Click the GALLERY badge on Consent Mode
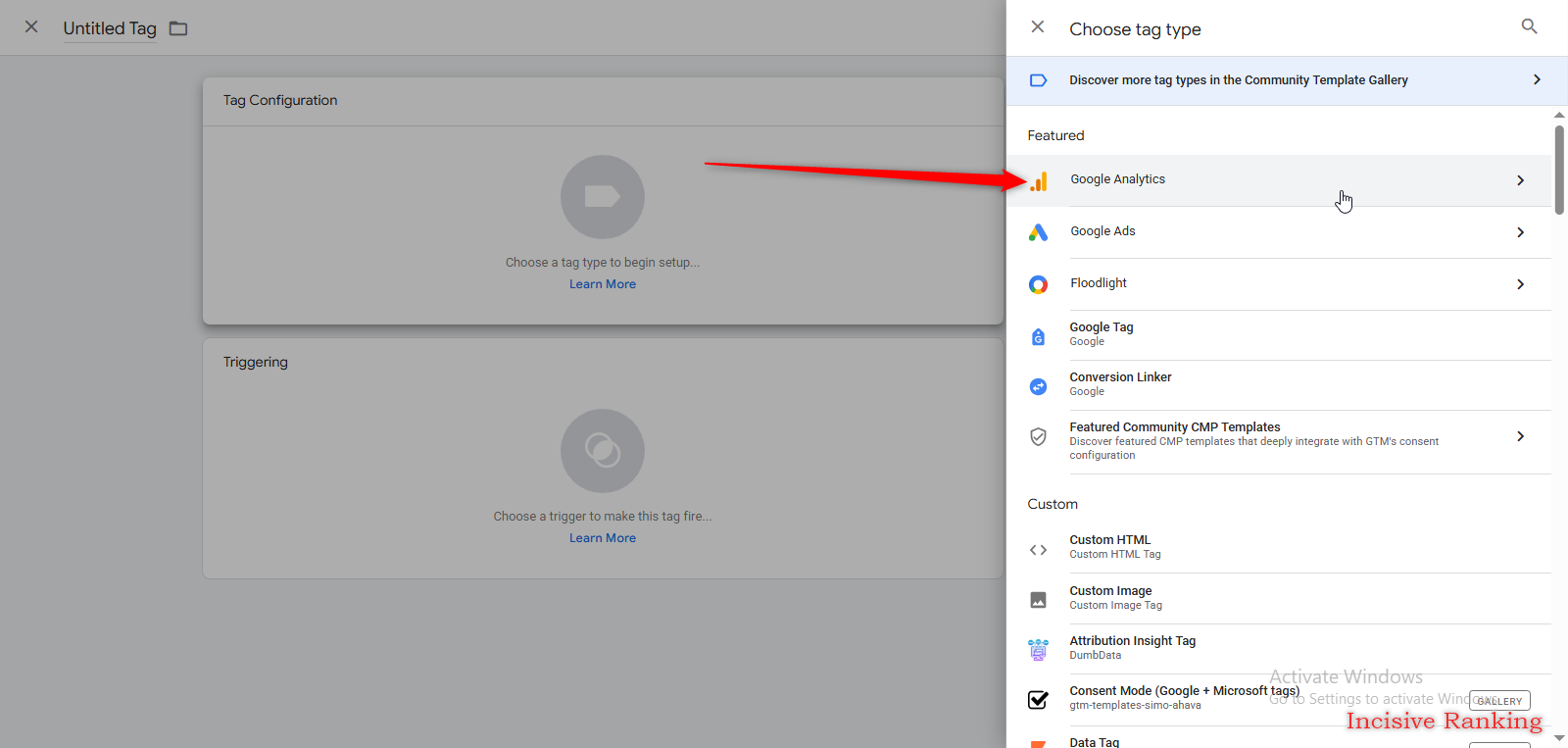Viewport: 1568px width, 748px height. [x=1499, y=701]
